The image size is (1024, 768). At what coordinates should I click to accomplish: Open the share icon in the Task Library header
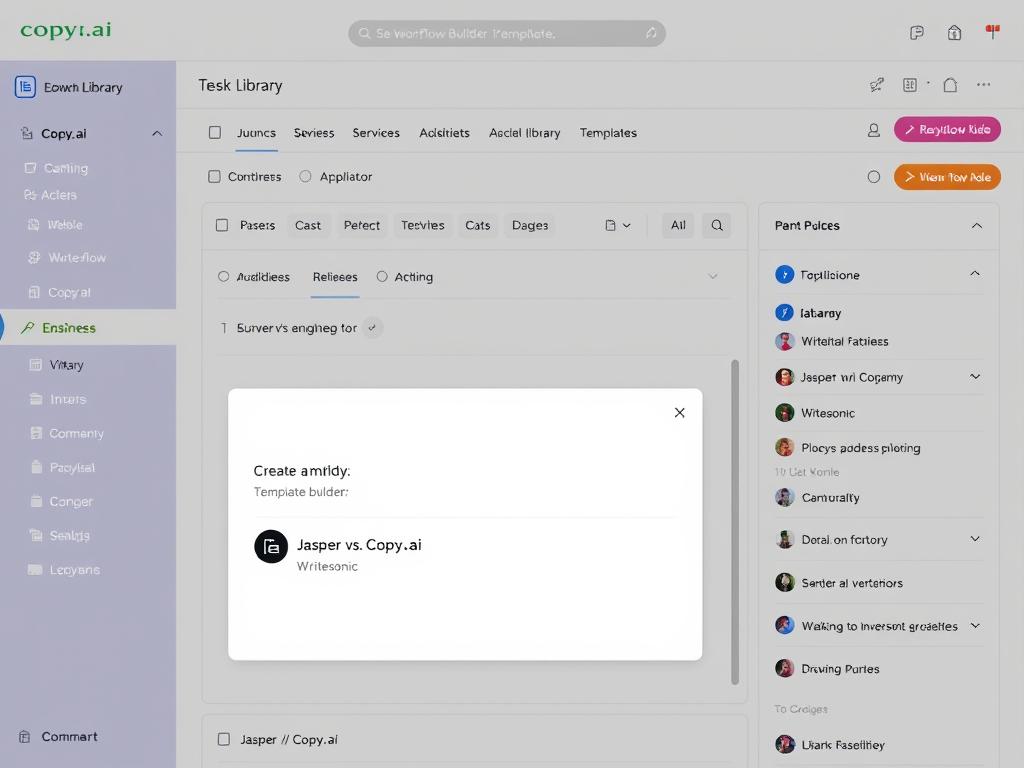pos(876,85)
